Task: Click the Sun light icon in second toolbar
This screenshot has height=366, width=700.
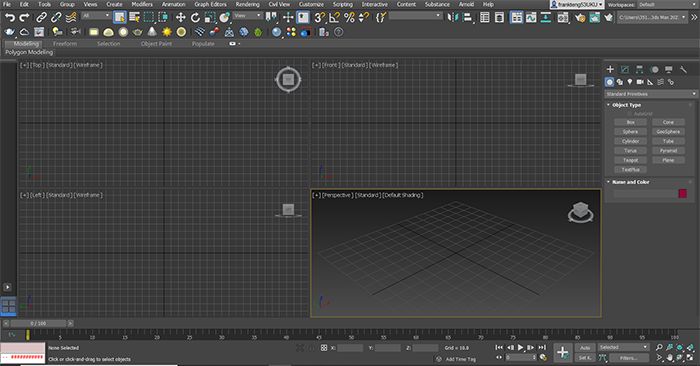Action: pyautogui.click(x=167, y=32)
